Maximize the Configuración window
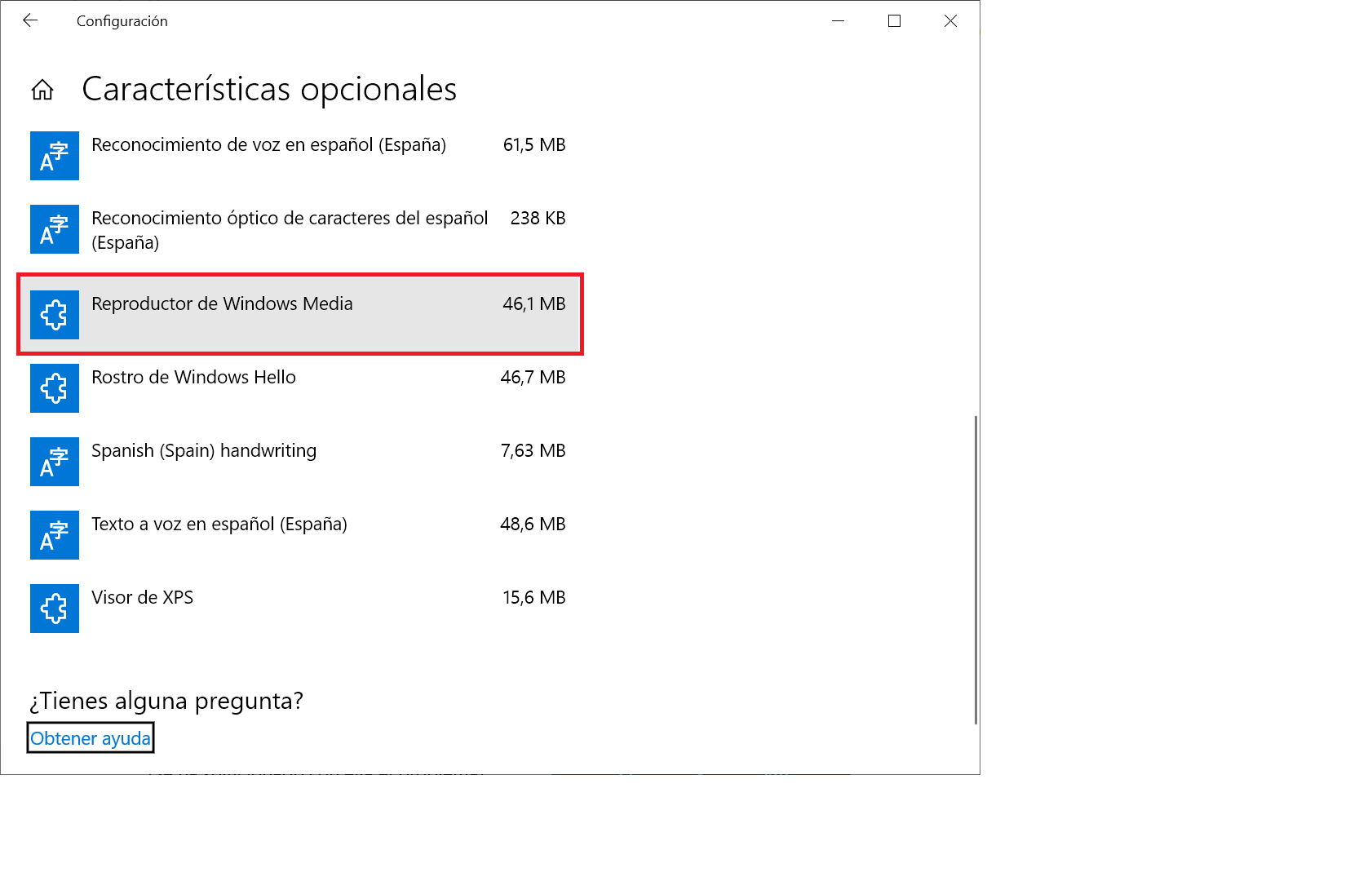The image size is (1372, 881). click(x=894, y=20)
